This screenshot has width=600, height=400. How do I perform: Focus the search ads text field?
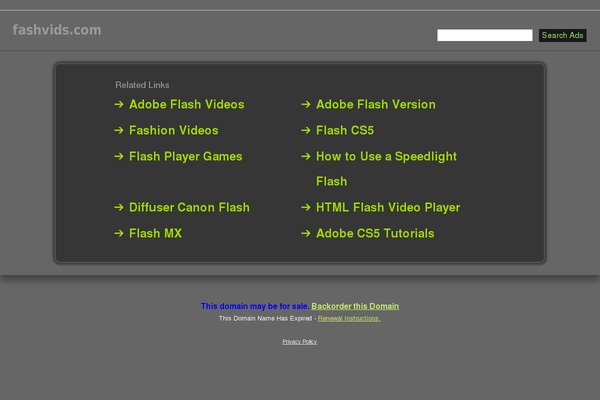485,35
